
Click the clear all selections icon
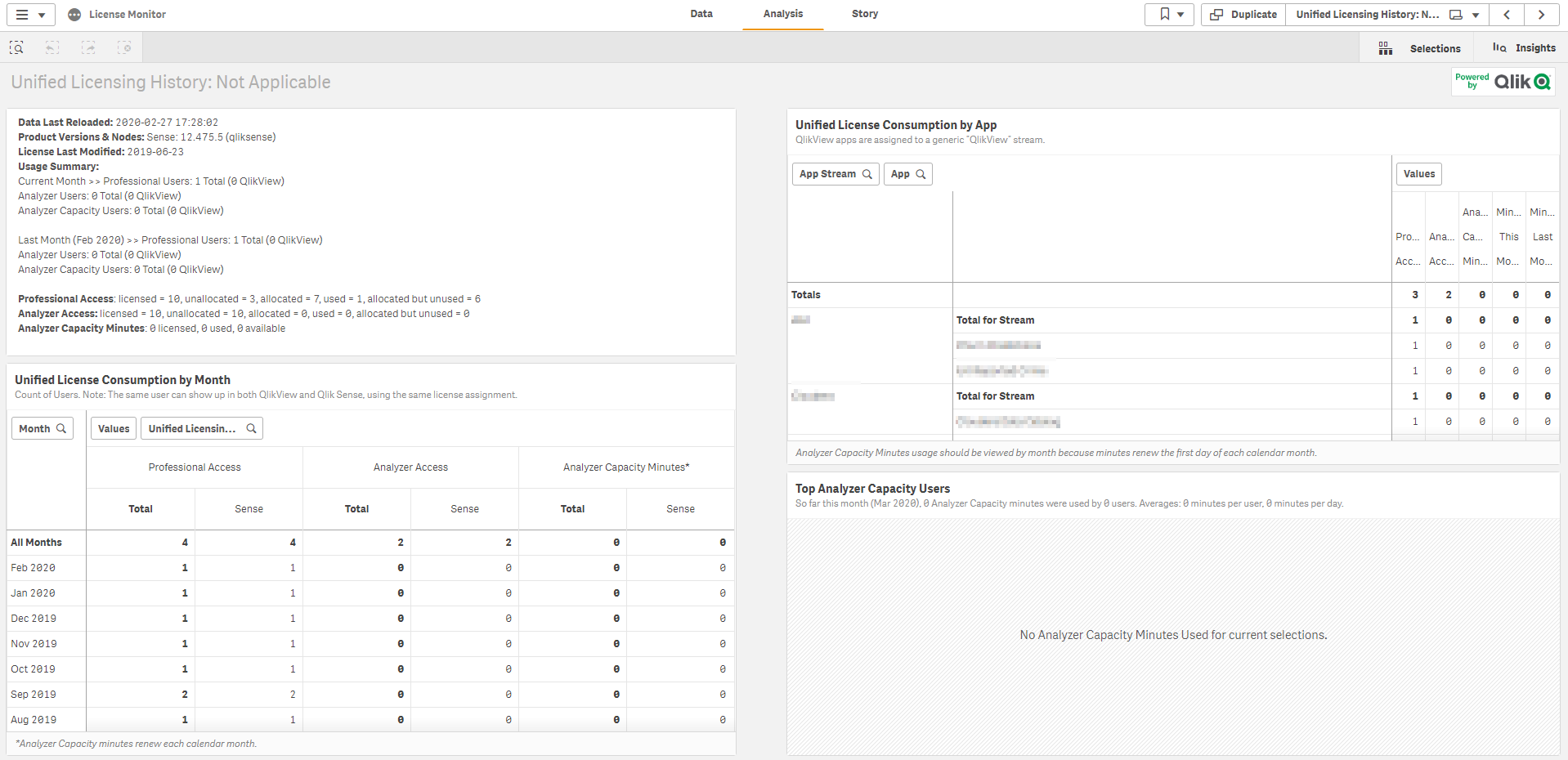pos(124,47)
